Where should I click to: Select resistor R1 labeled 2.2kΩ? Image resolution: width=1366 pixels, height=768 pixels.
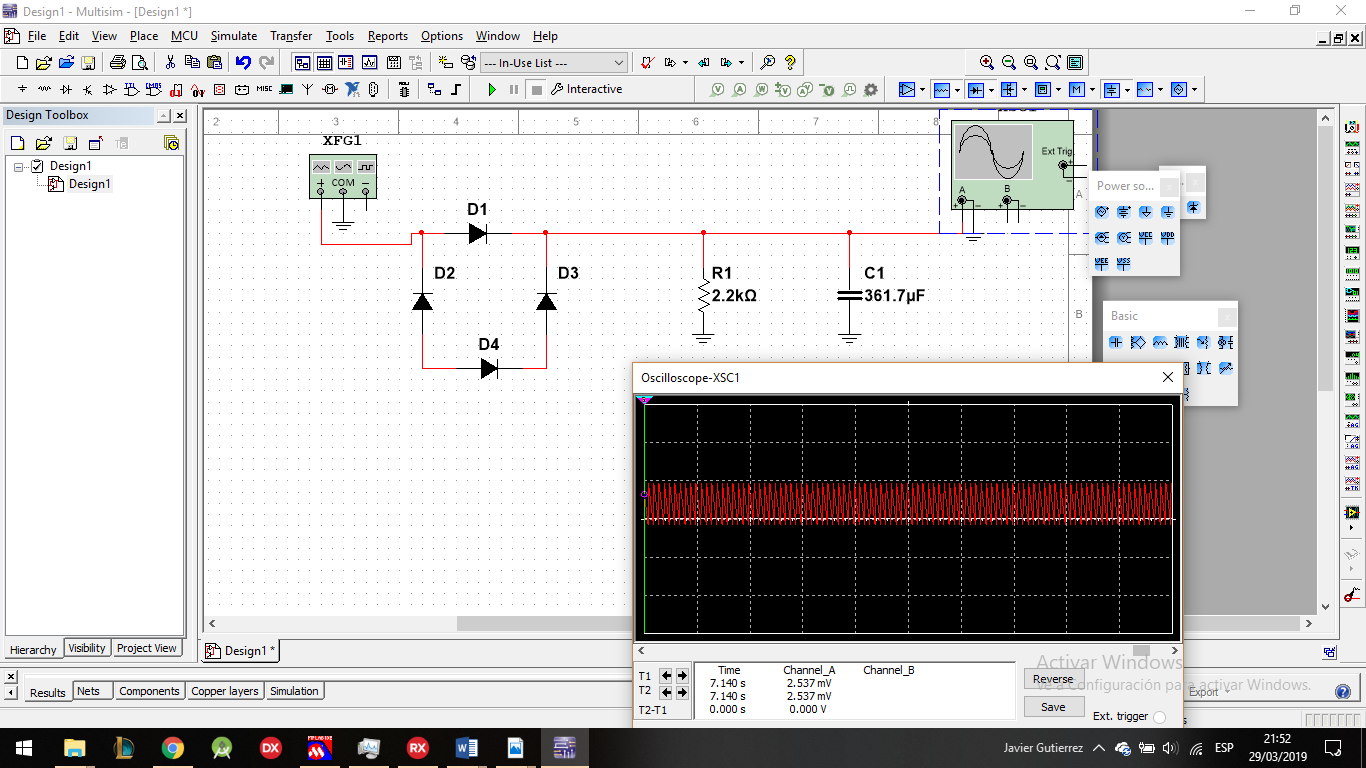click(703, 294)
